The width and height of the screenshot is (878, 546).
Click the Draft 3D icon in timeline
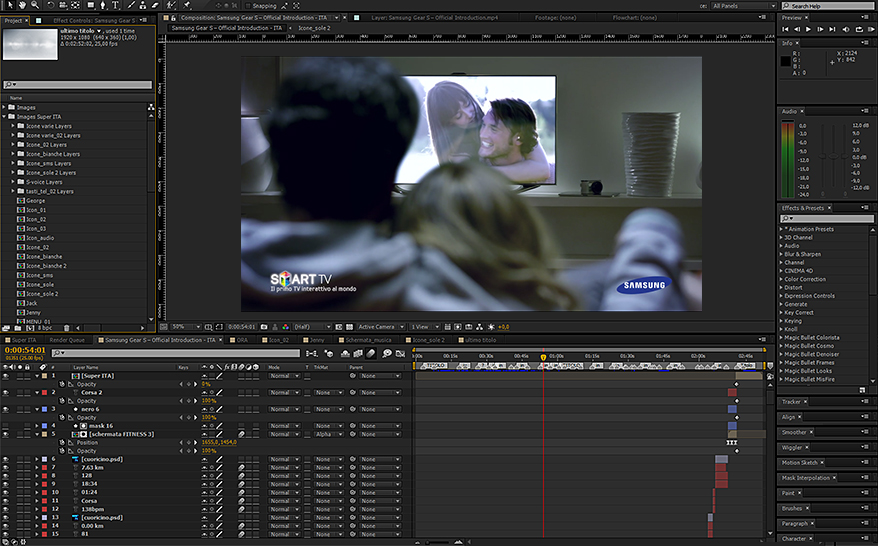[329, 353]
